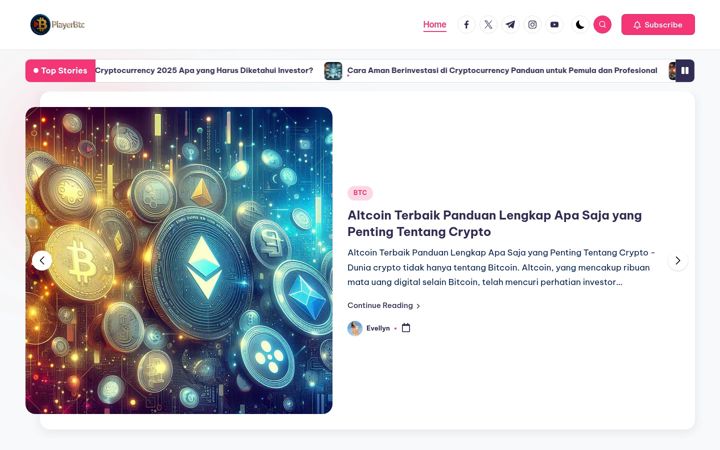Select the Home menu item

[x=434, y=24]
